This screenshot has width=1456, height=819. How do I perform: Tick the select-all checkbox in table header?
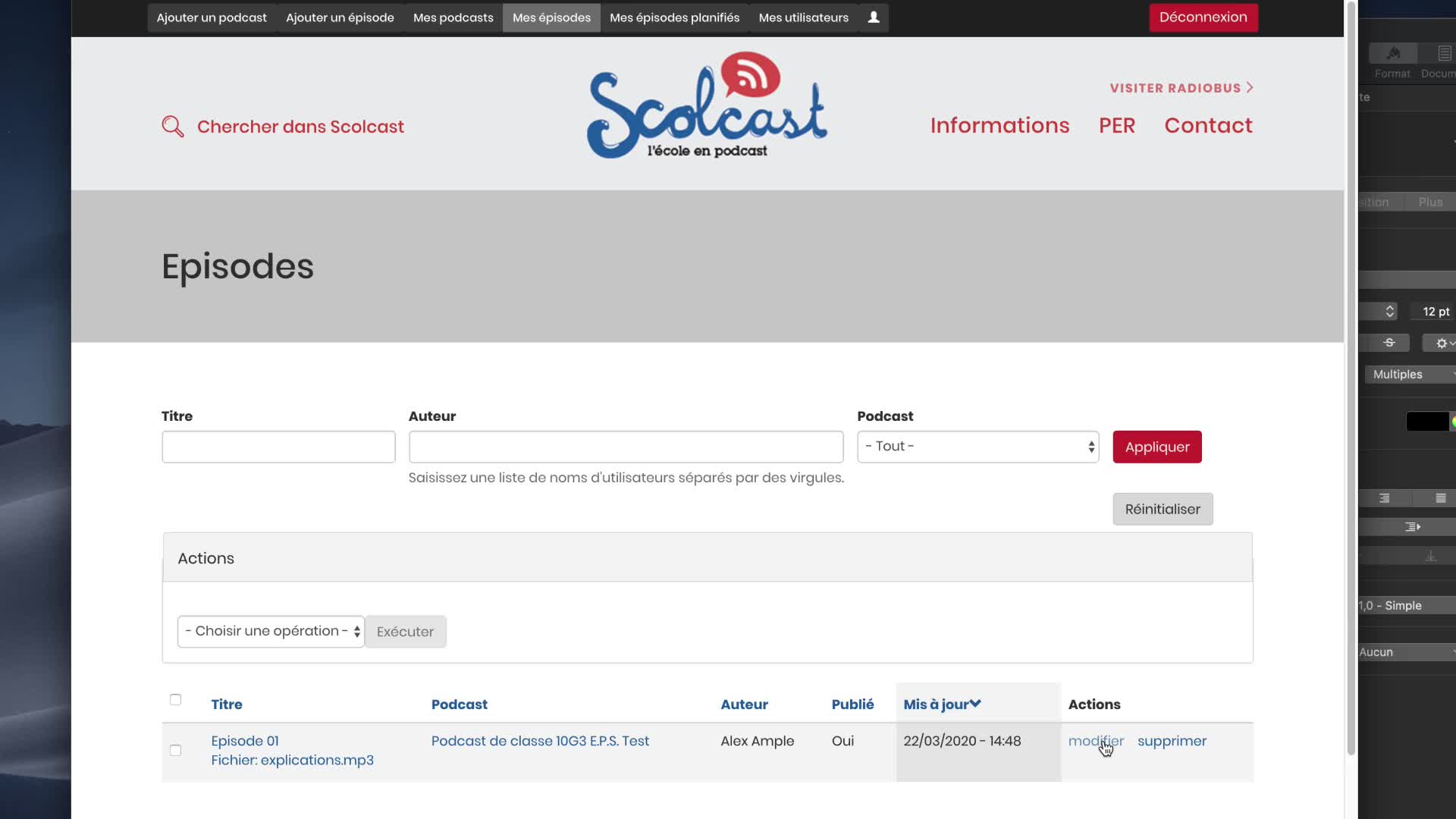click(x=175, y=699)
